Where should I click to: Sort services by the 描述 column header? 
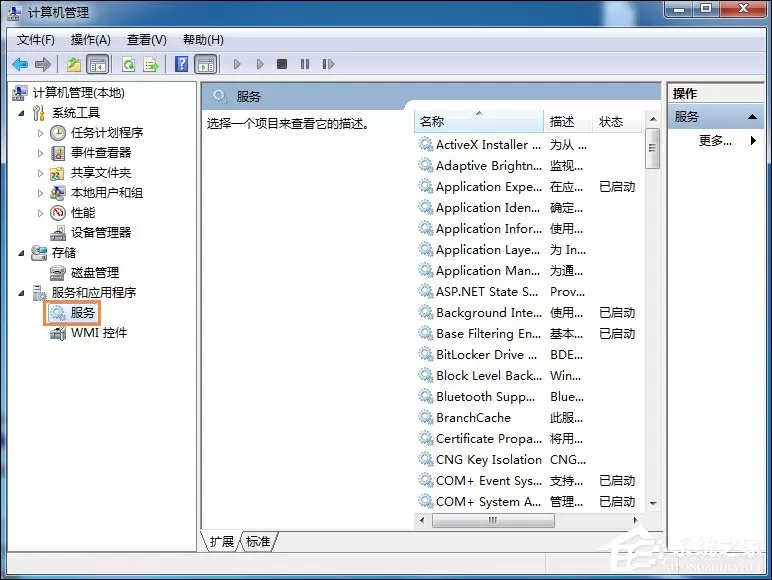[568, 121]
